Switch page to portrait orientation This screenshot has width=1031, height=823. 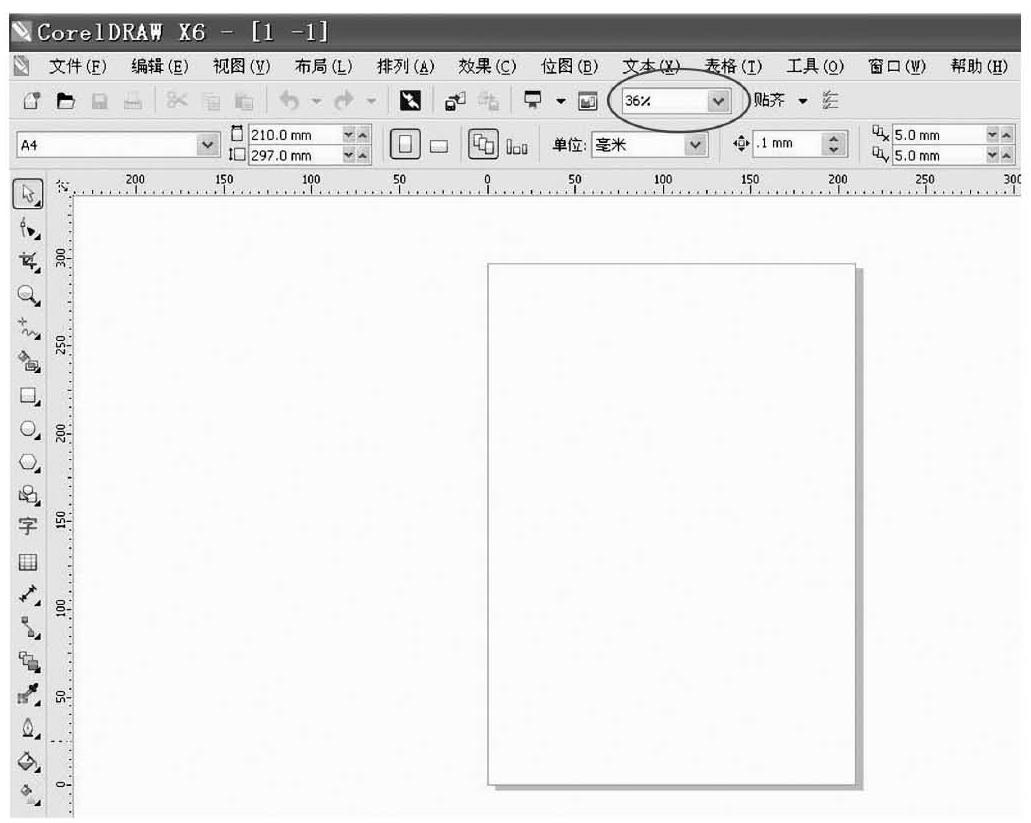[408, 145]
